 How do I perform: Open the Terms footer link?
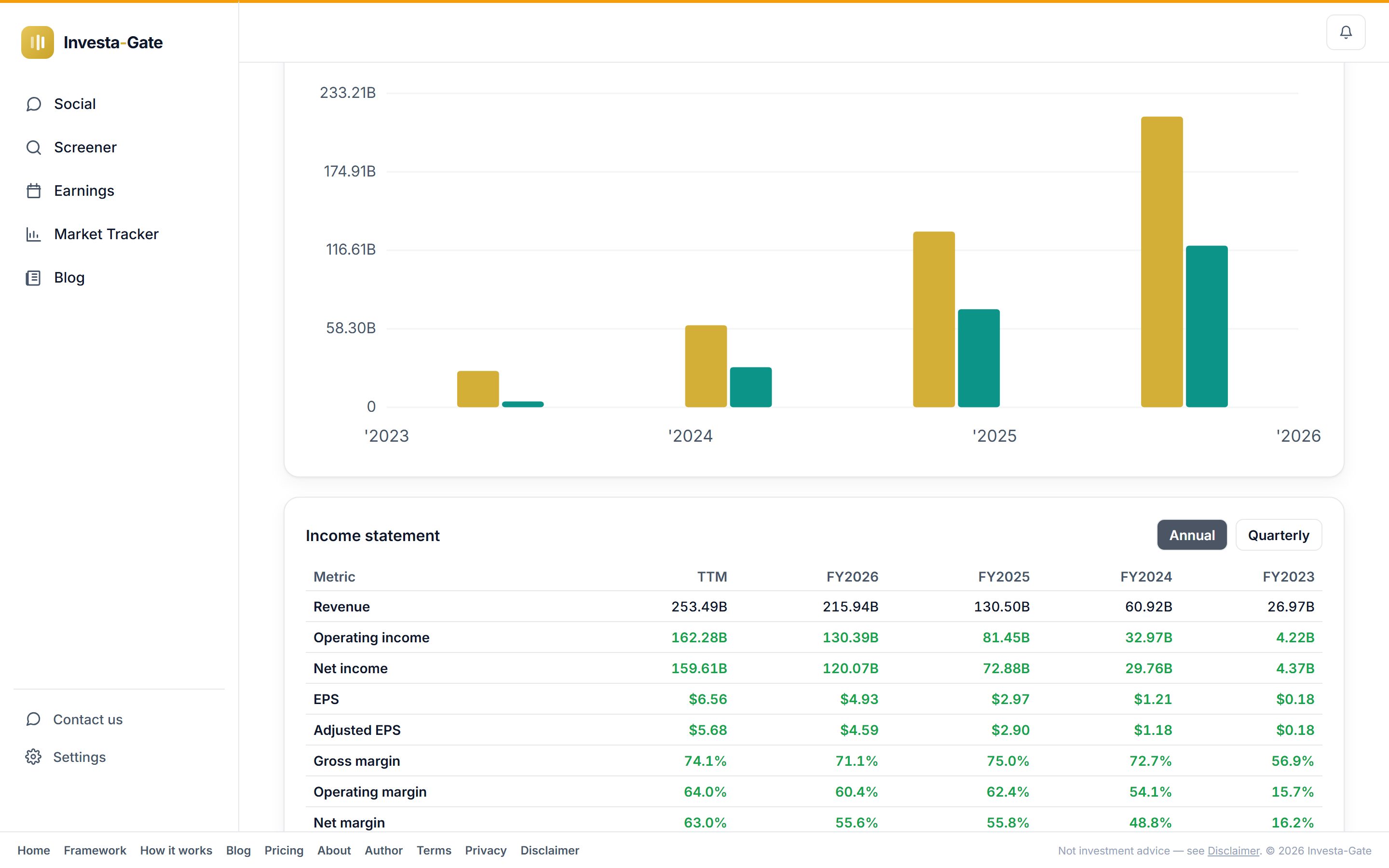(x=434, y=850)
